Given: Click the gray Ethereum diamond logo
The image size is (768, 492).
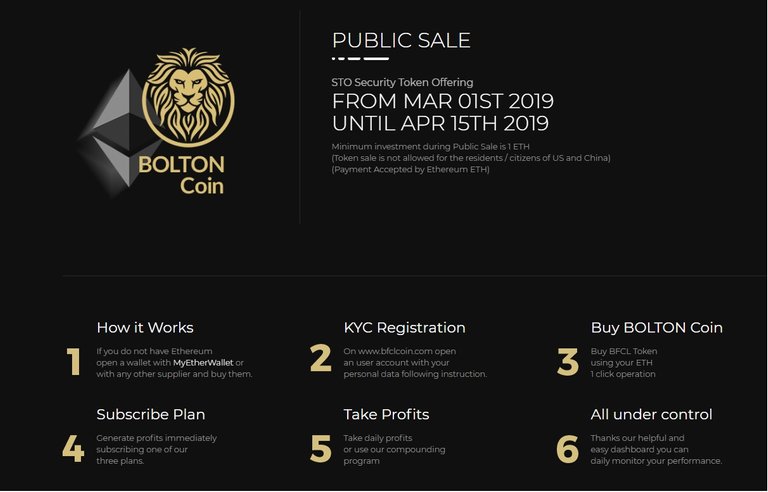Looking at the screenshot, I should pos(119,132).
